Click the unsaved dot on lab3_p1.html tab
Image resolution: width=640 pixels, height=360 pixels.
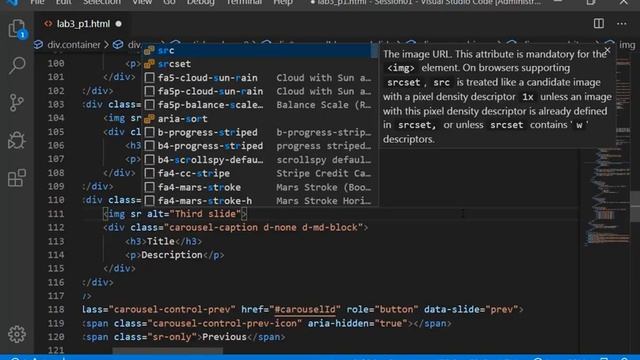click(118, 24)
